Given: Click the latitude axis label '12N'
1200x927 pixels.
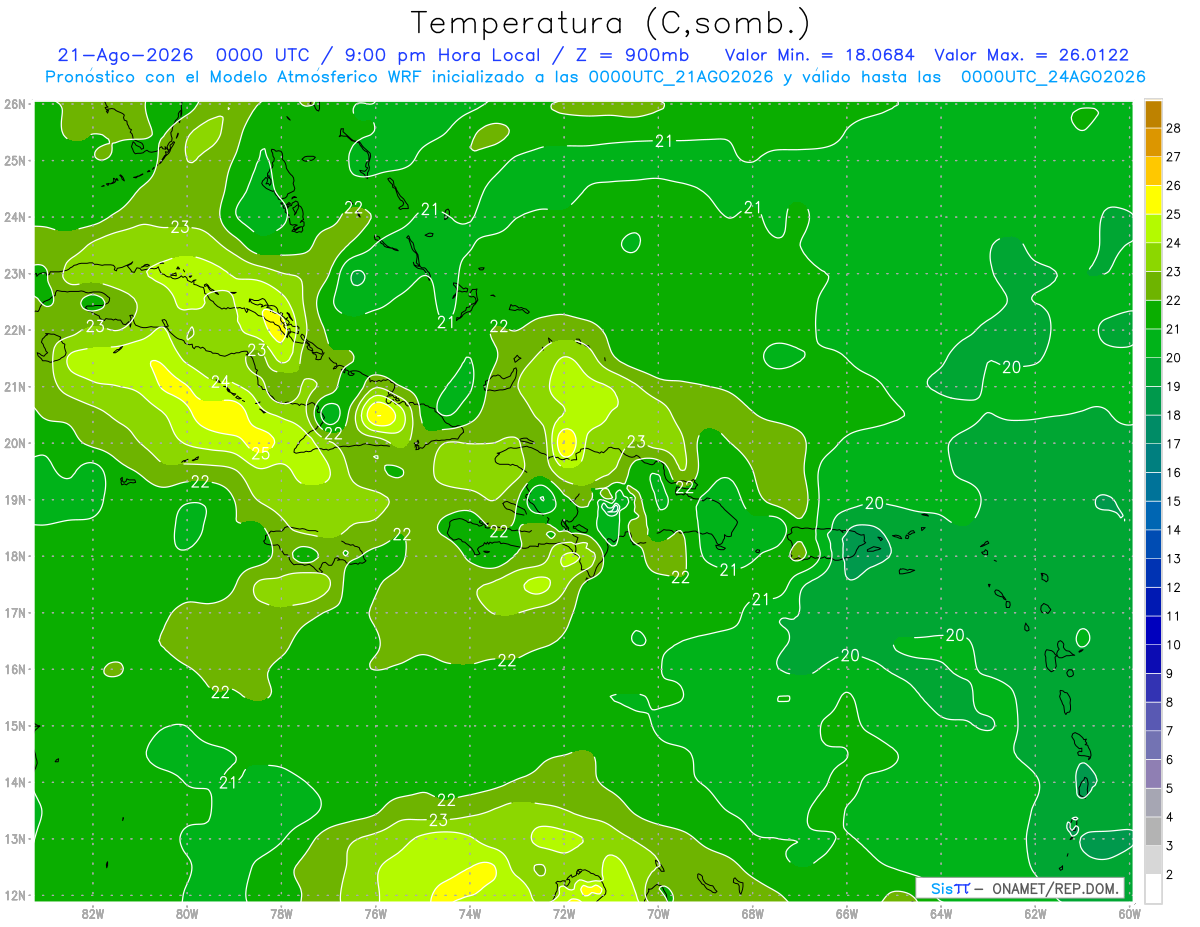Looking at the screenshot, I should coord(15,895).
